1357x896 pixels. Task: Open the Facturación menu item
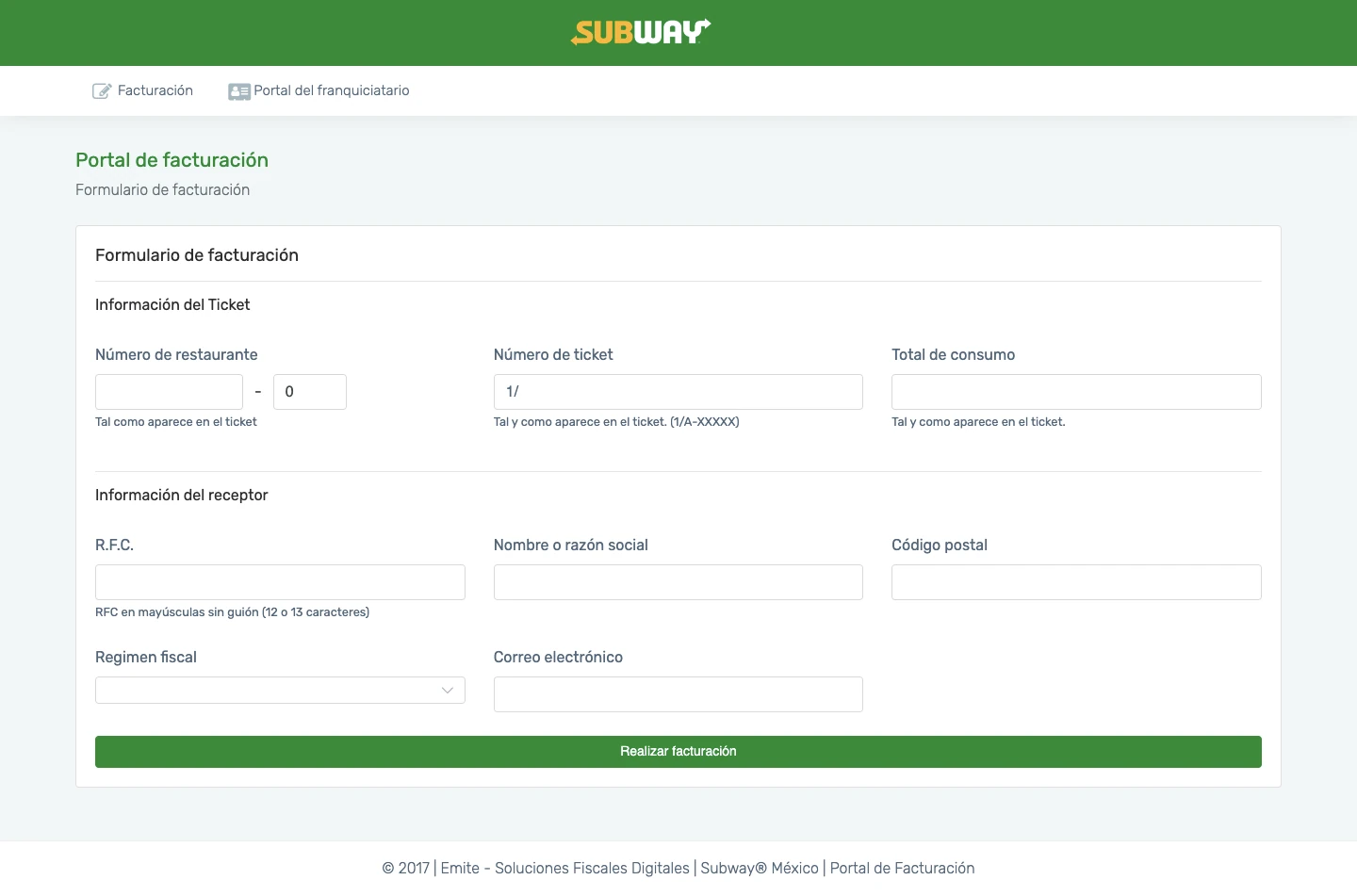(142, 90)
